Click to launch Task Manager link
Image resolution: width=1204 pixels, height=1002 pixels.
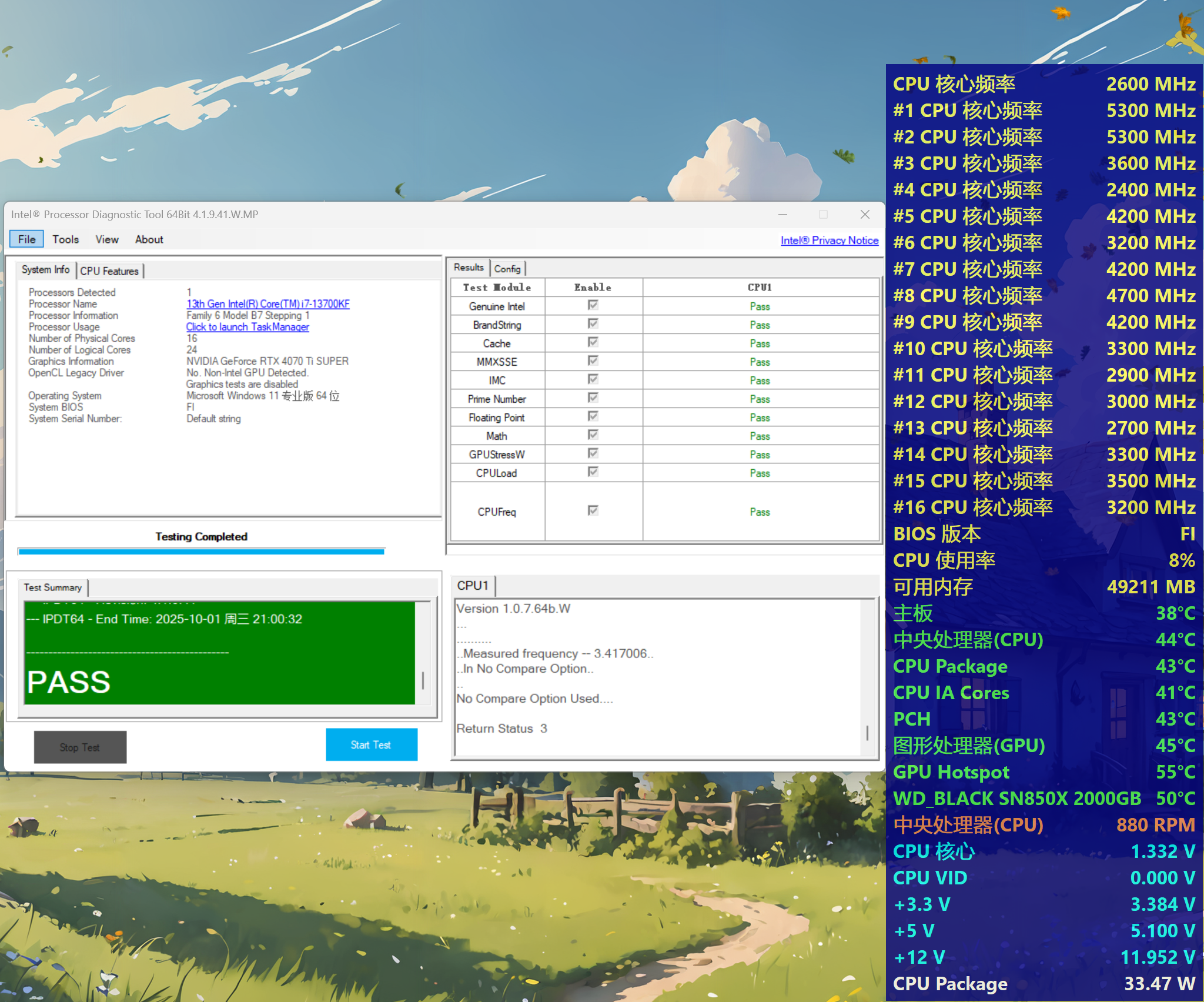point(248,327)
